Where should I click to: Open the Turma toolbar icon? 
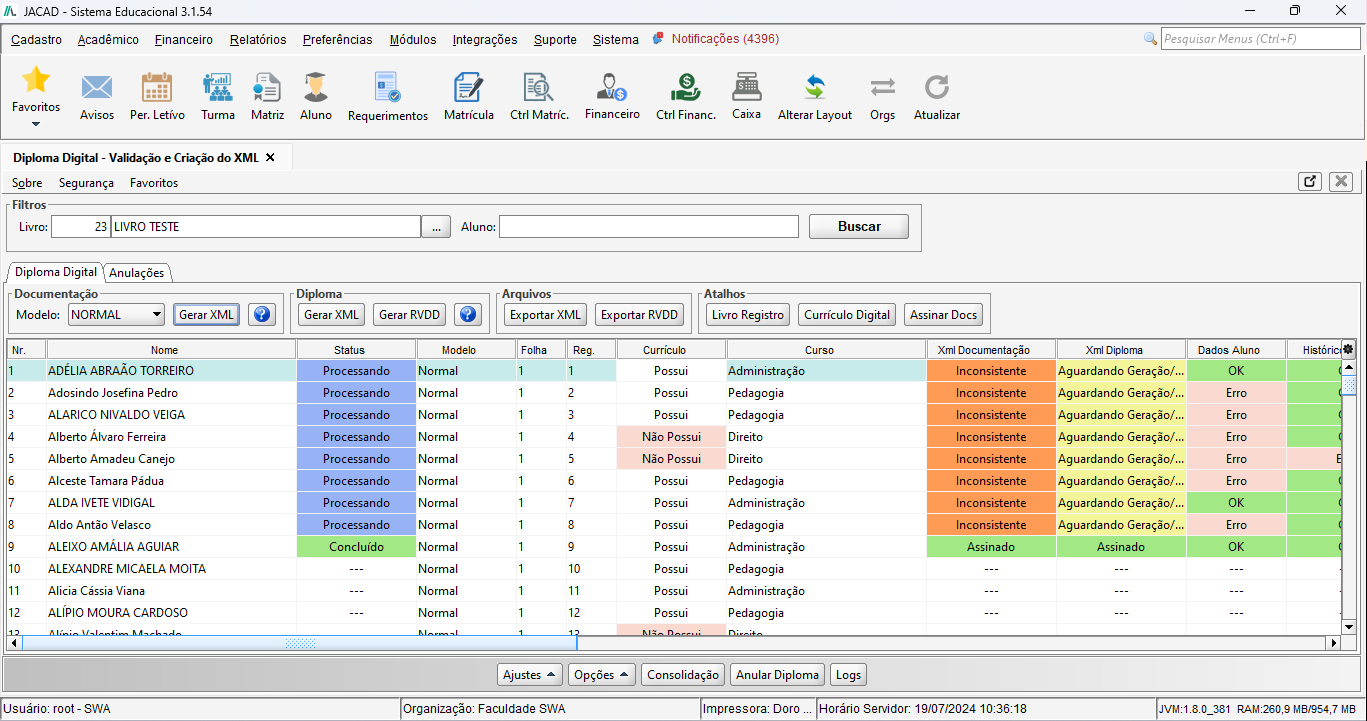pyautogui.click(x=217, y=88)
